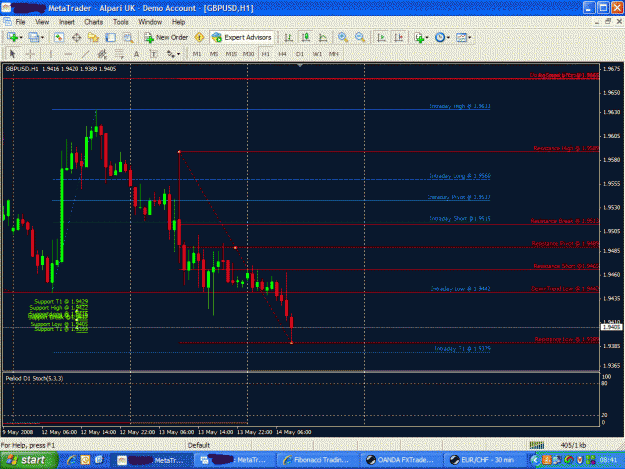Select the Fibonacci Retracement tool
The image size is (625, 469).
(x=119, y=54)
